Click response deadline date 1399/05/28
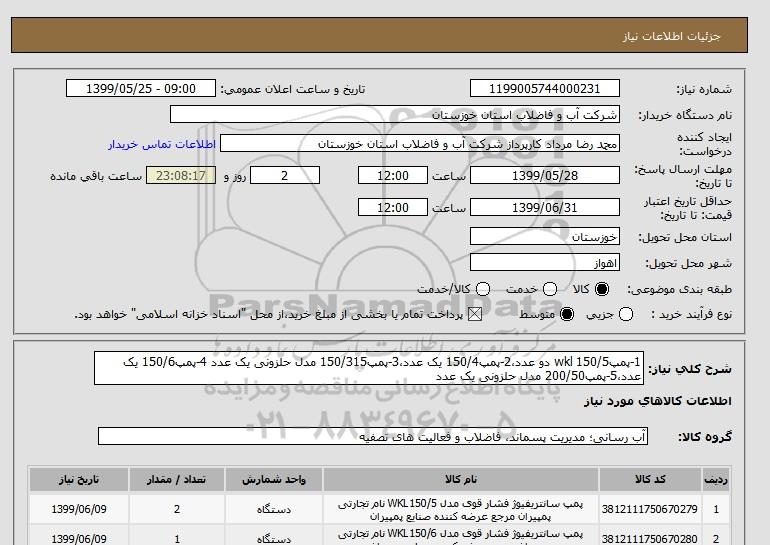 545,175
